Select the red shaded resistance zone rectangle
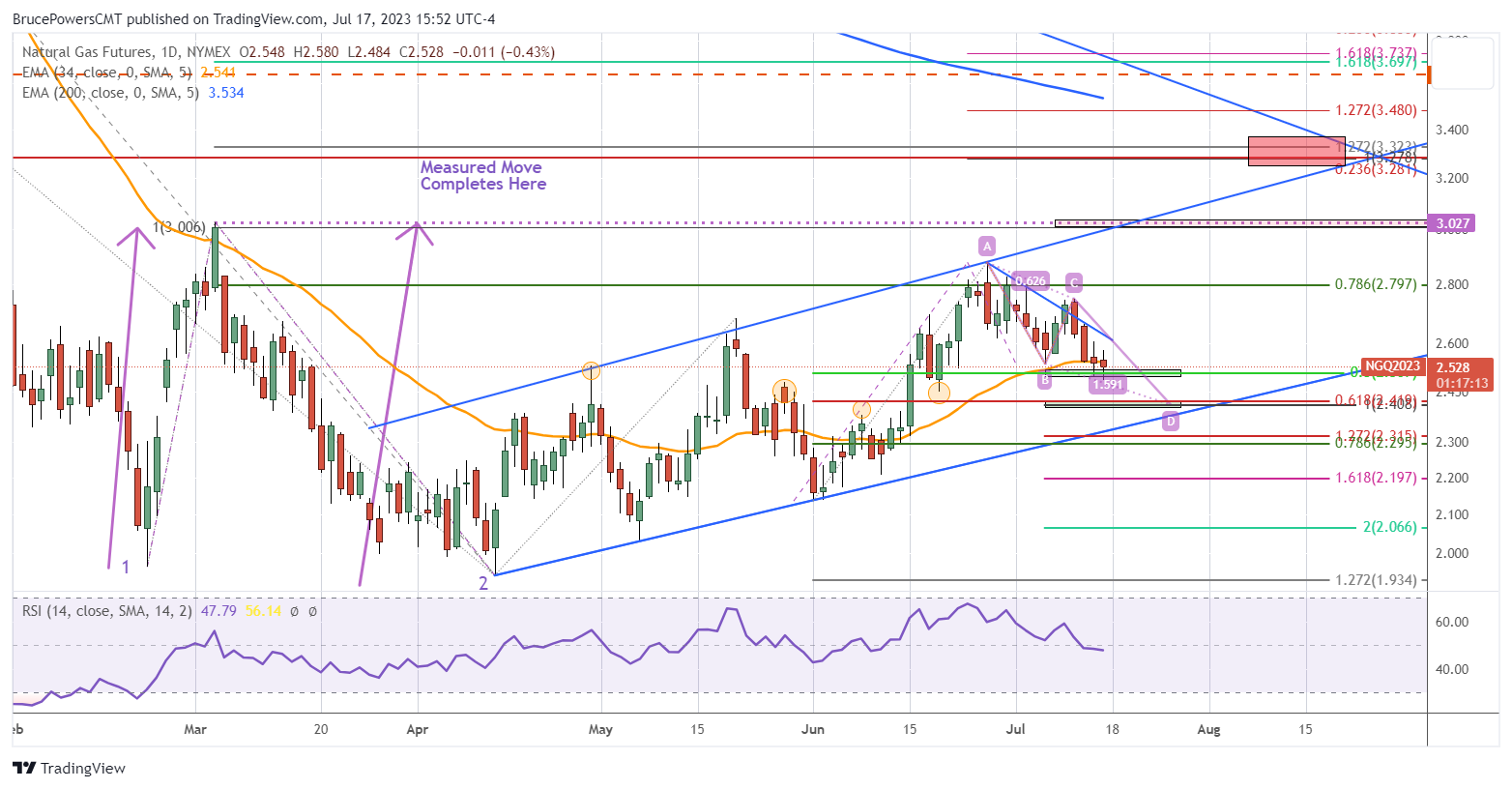Image resolution: width=1512 pixels, height=789 pixels. point(1296,151)
